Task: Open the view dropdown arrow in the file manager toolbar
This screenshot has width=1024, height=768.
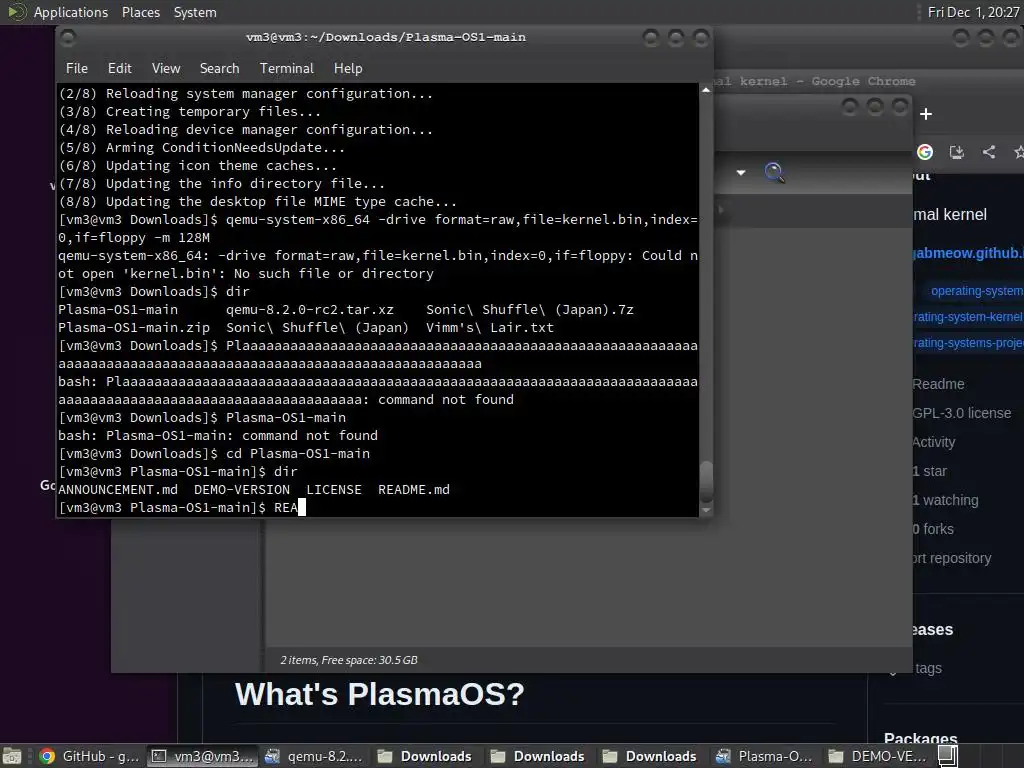Action: [741, 172]
